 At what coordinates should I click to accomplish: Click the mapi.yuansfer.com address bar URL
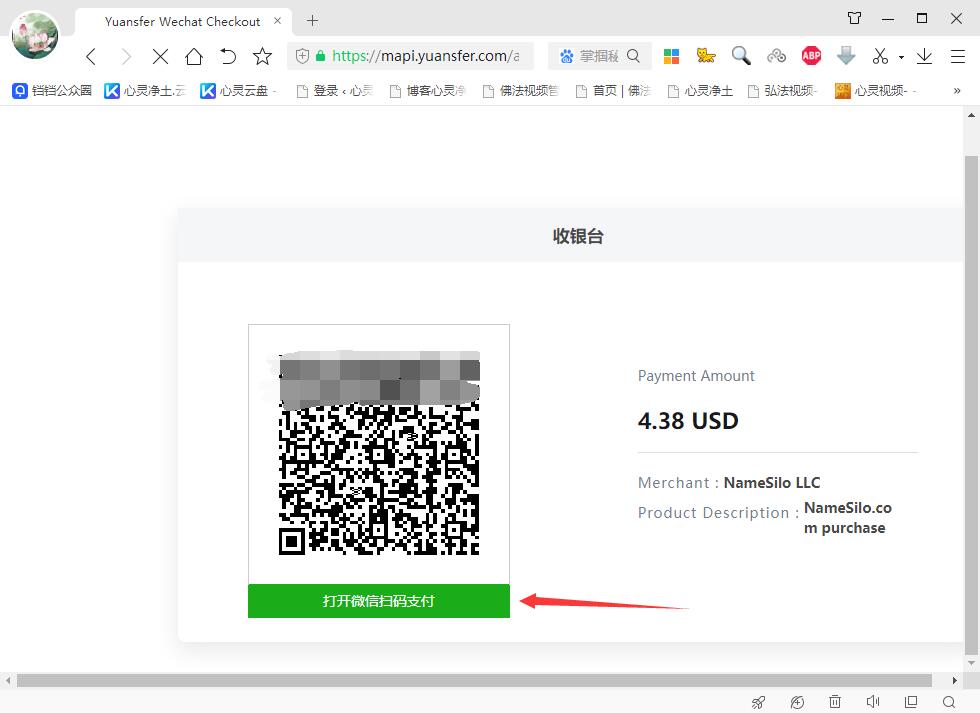click(x=425, y=56)
